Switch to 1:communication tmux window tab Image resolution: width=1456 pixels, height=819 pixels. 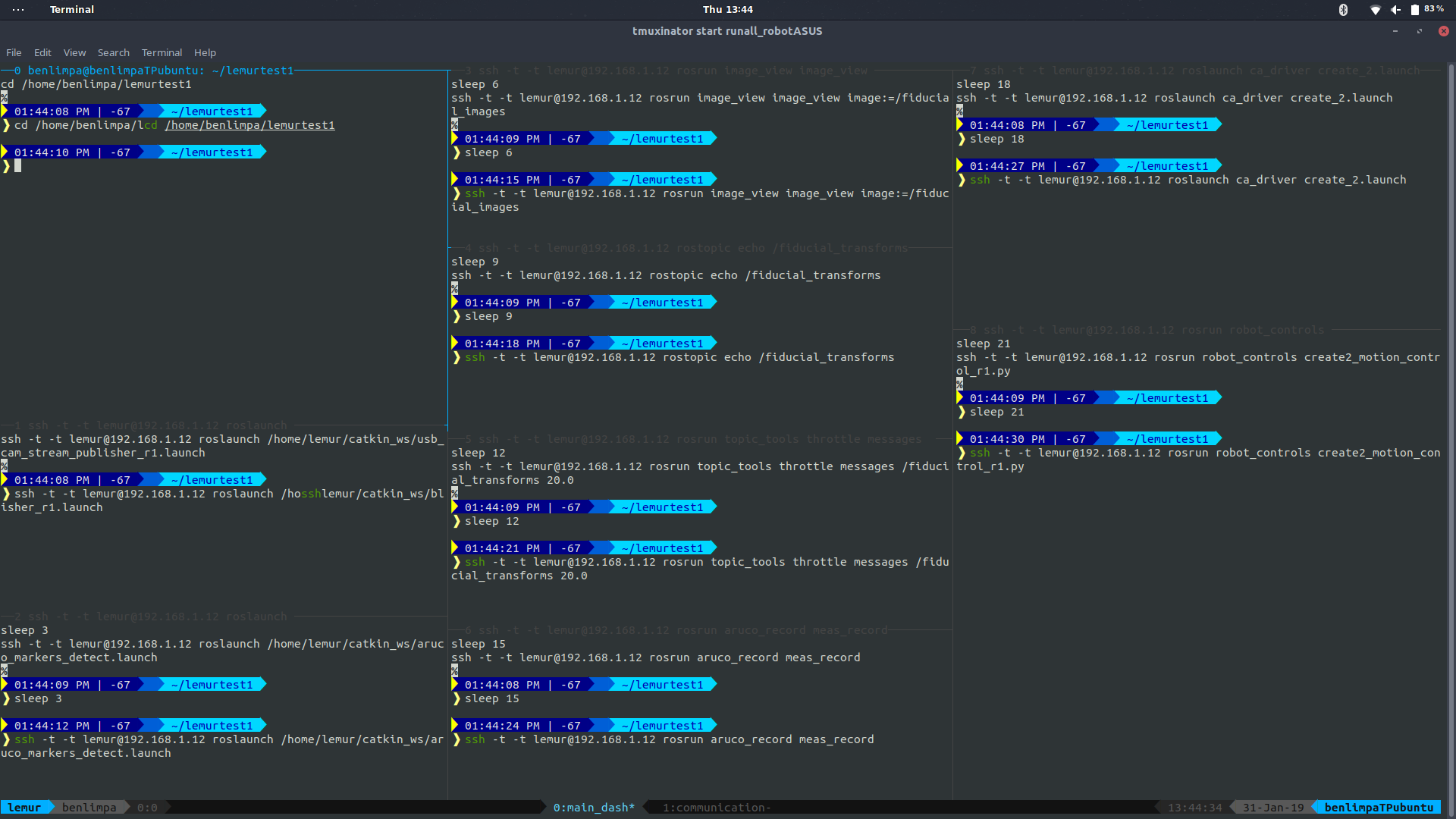(716, 808)
